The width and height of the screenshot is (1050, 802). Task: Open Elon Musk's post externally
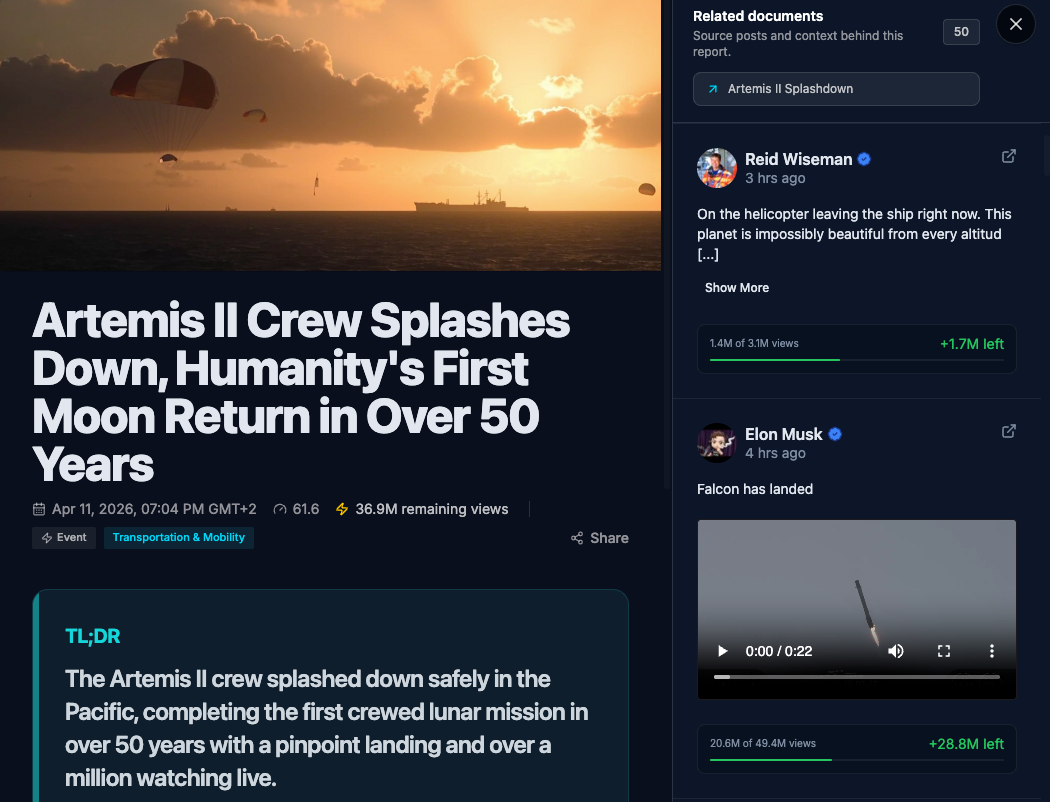1009,431
